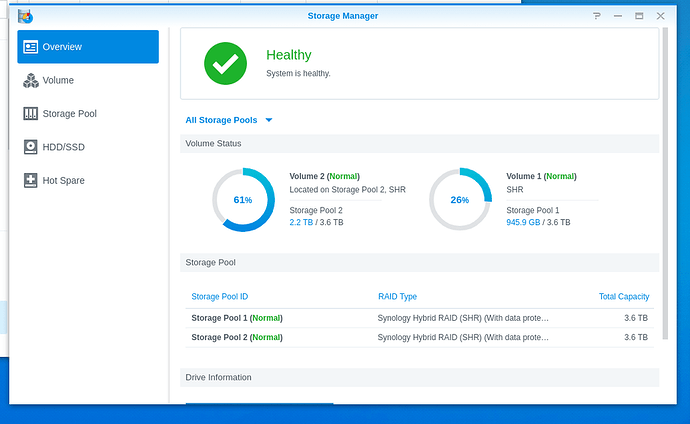Click the 945.9 GB used value link
Screen dimensions: 690x424
[523, 222]
